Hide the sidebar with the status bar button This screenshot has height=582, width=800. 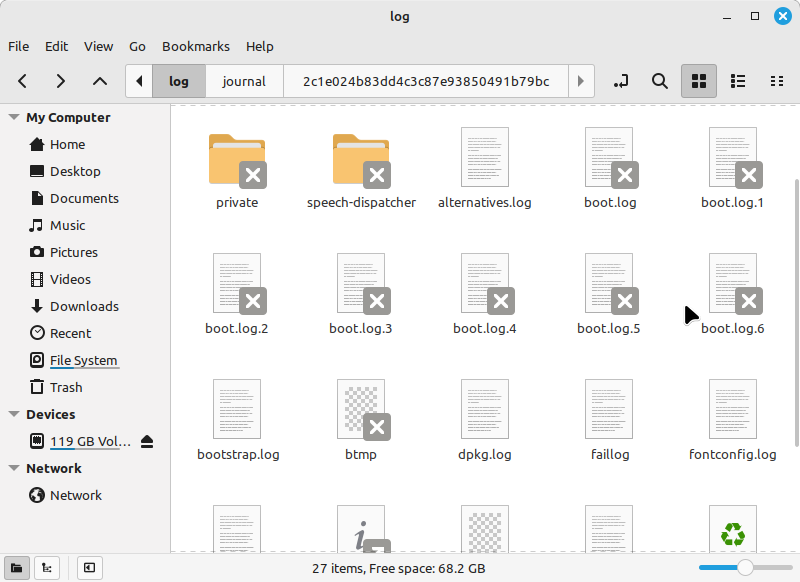click(90, 568)
